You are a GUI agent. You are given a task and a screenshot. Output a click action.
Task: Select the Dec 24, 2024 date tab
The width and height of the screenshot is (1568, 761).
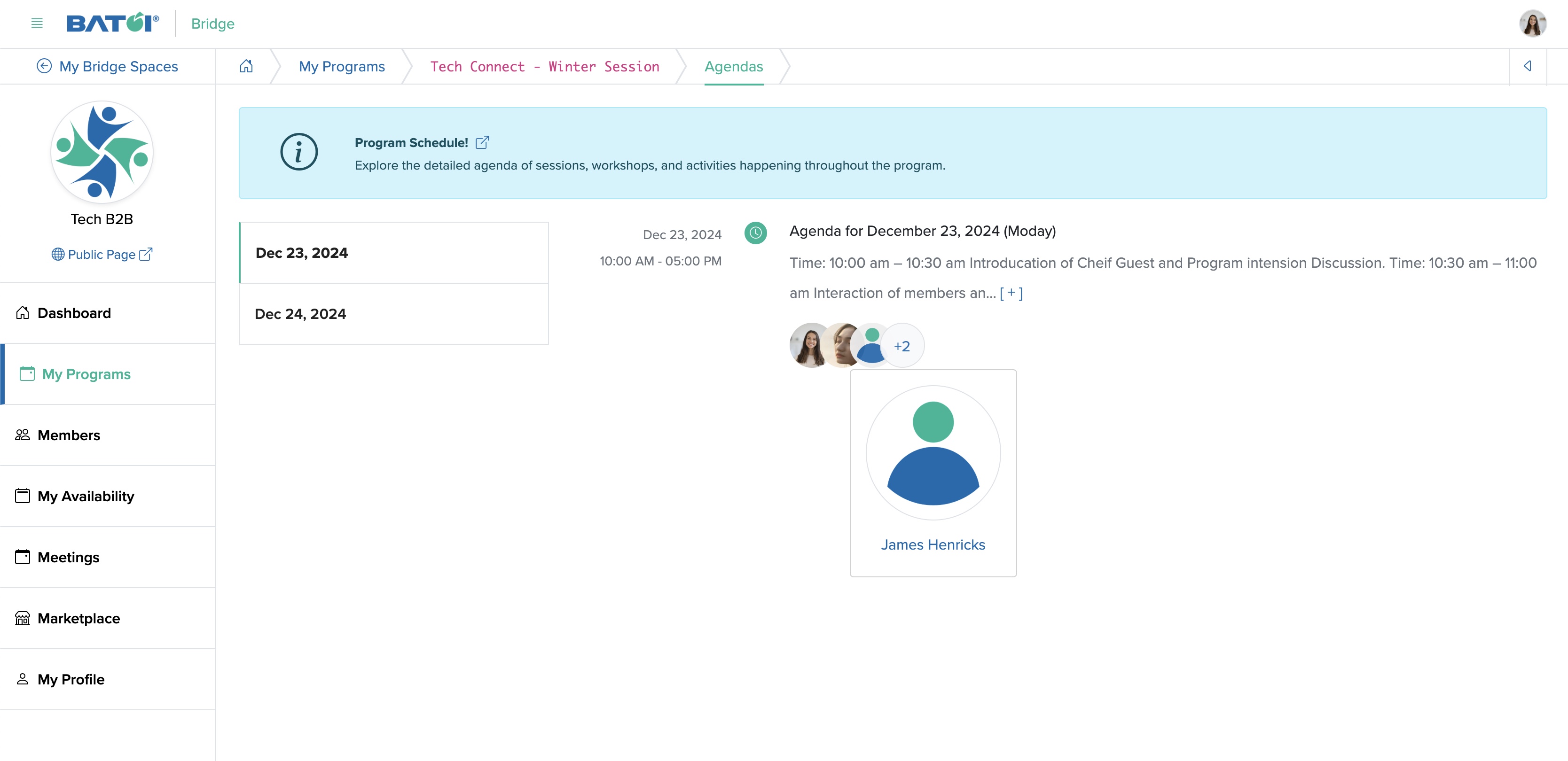(394, 314)
